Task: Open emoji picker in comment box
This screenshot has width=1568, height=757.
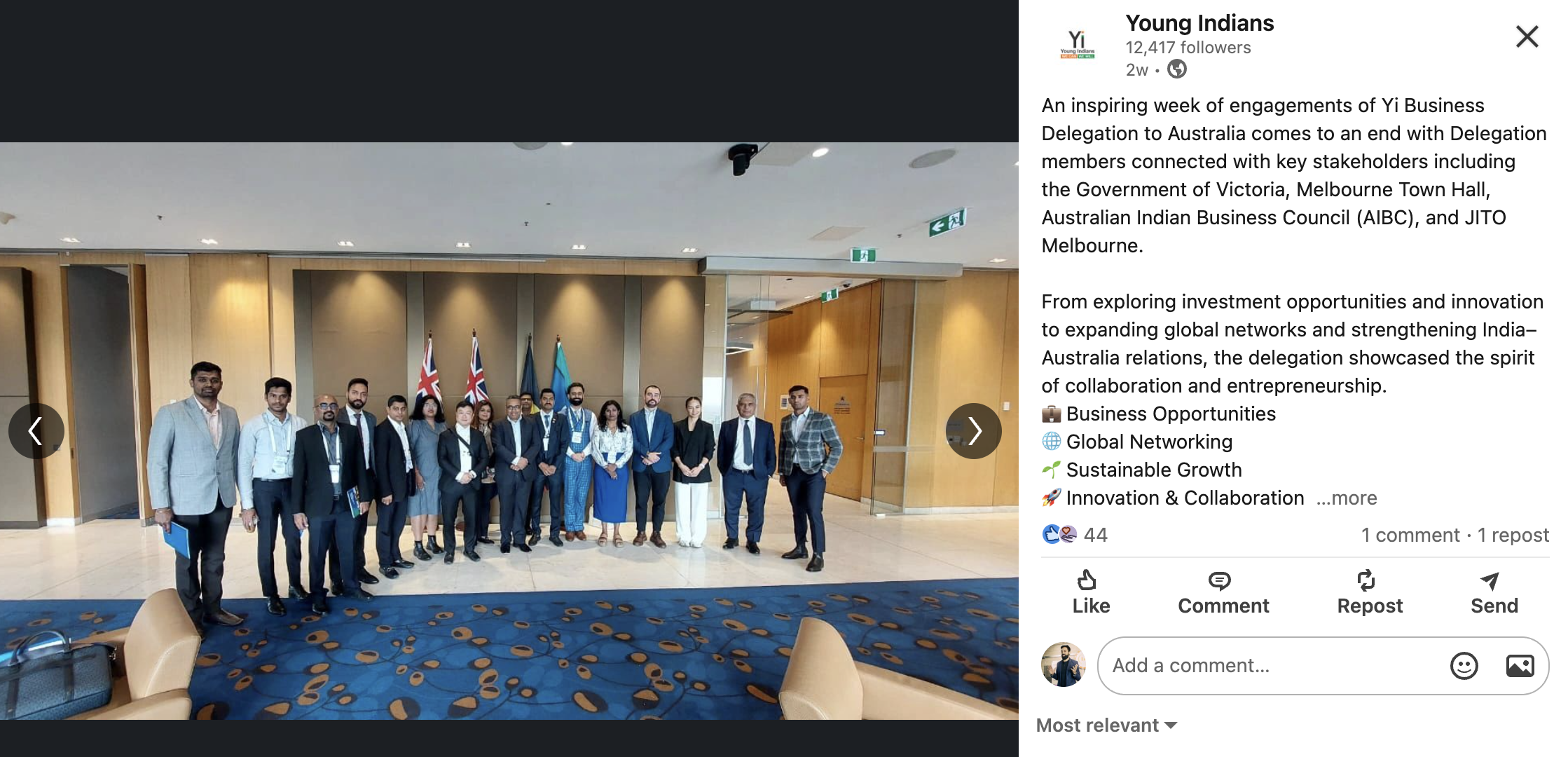Action: click(1464, 666)
